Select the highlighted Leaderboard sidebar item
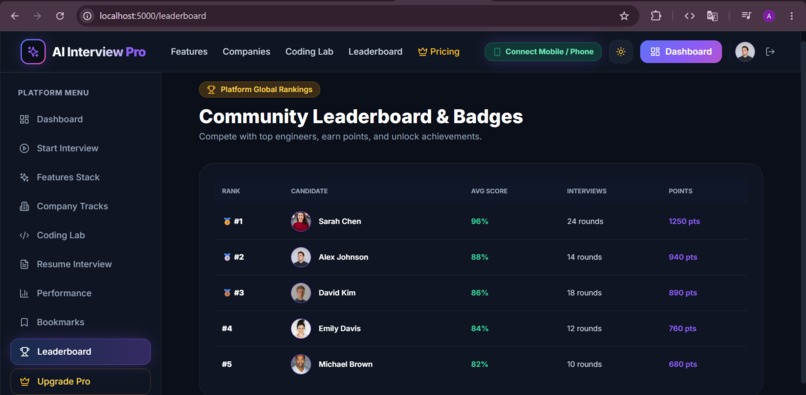Viewport: 806px width, 395px height. point(81,352)
